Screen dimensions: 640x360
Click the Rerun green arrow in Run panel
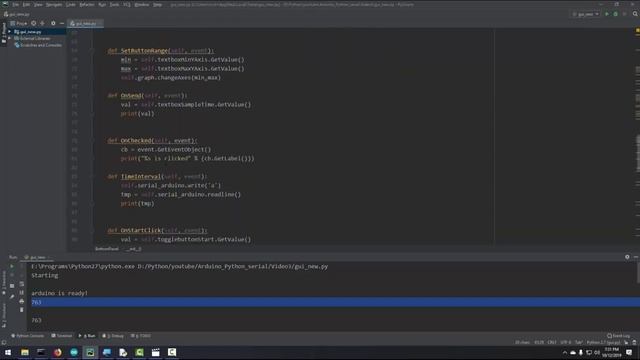12,266
